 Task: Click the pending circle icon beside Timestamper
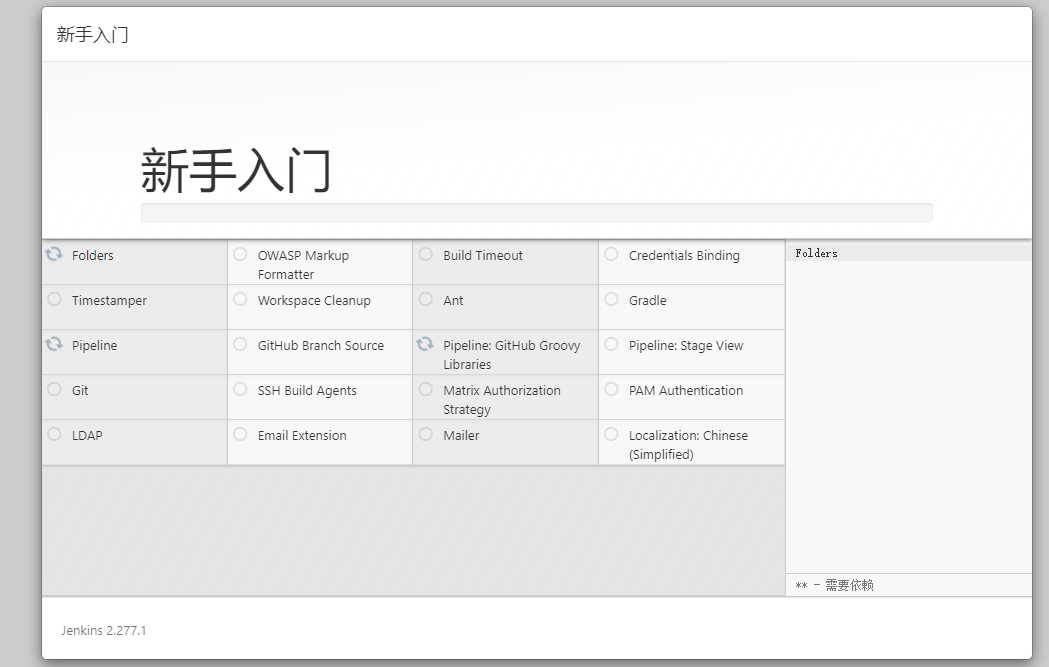[x=54, y=299]
